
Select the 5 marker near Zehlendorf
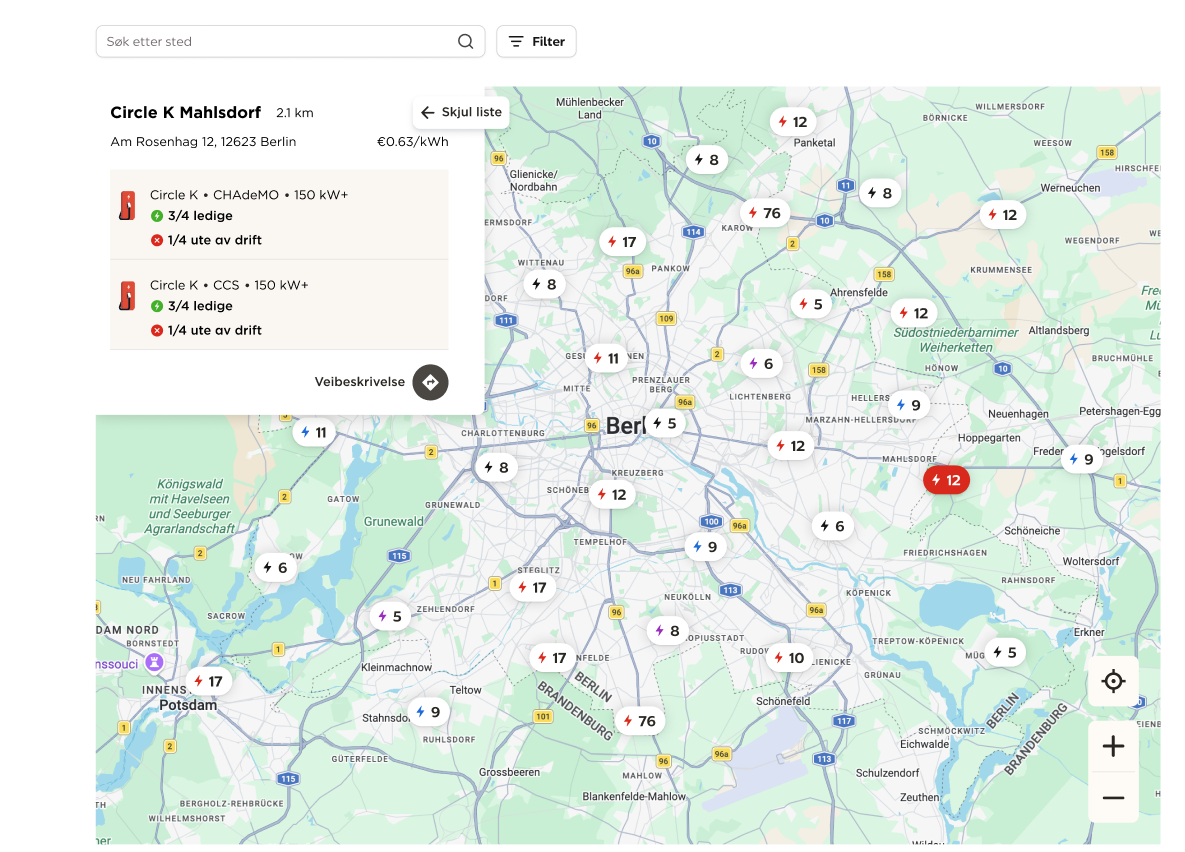(390, 616)
